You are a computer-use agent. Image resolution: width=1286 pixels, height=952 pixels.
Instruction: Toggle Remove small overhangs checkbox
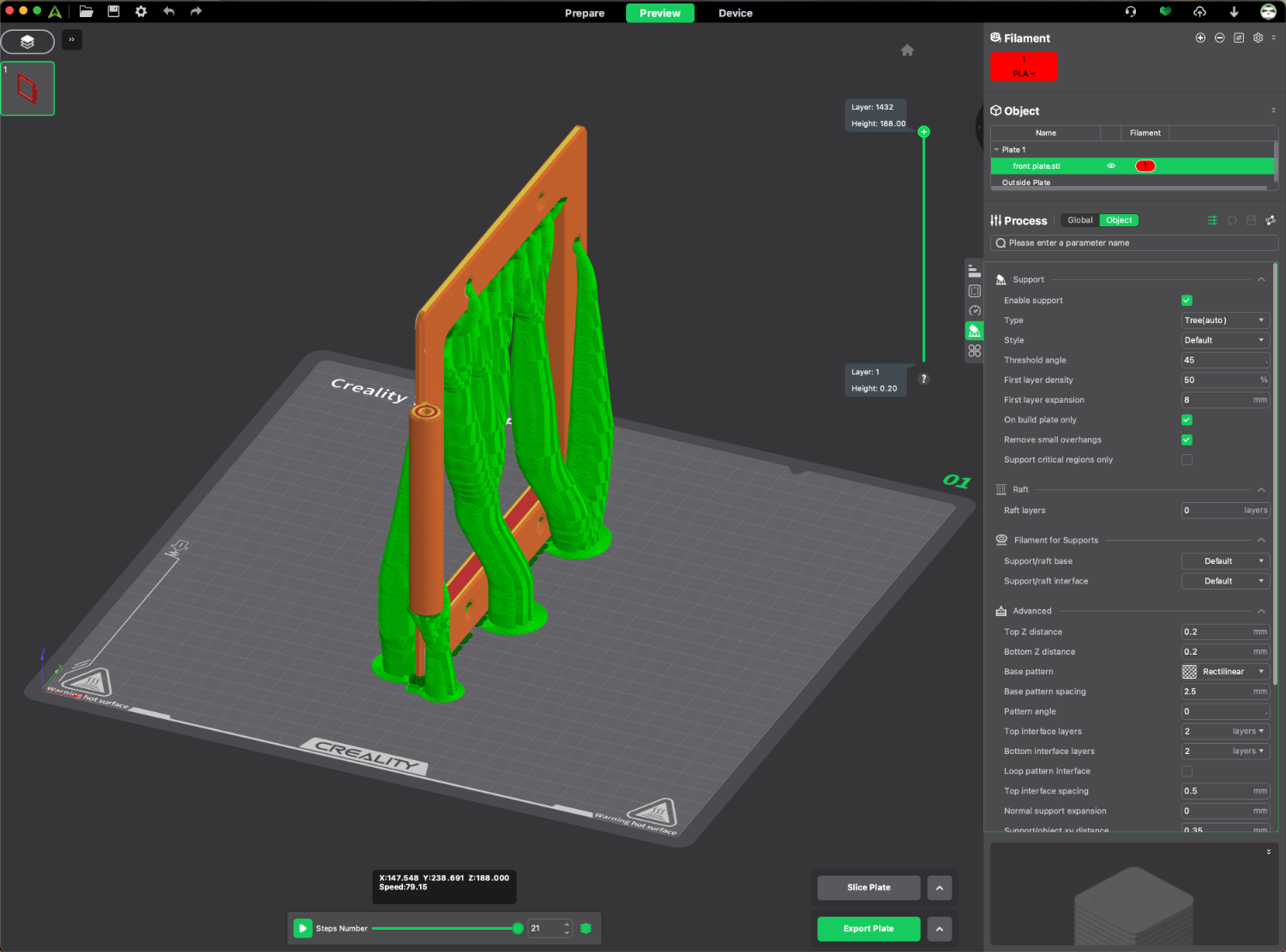coord(1187,440)
